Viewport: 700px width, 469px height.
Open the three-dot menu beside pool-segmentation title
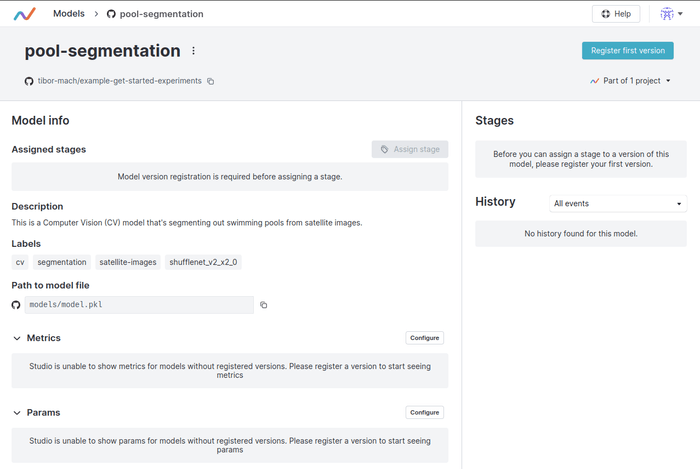[194, 51]
